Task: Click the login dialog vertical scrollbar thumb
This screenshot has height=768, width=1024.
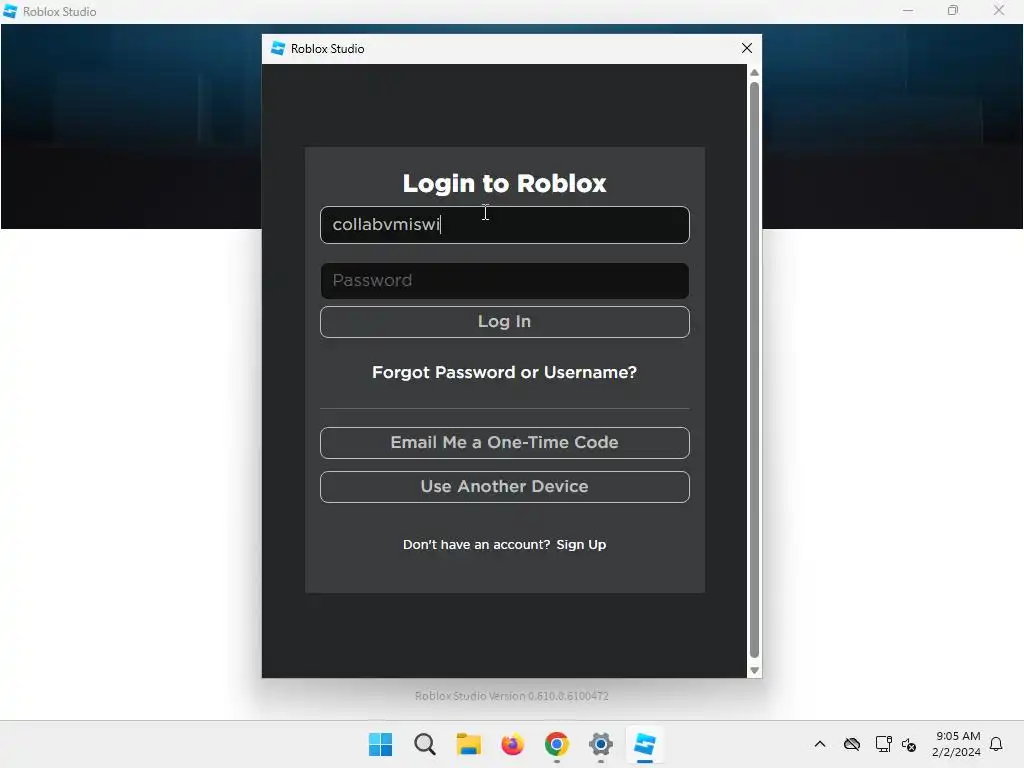Action: pyautogui.click(x=754, y=370)
